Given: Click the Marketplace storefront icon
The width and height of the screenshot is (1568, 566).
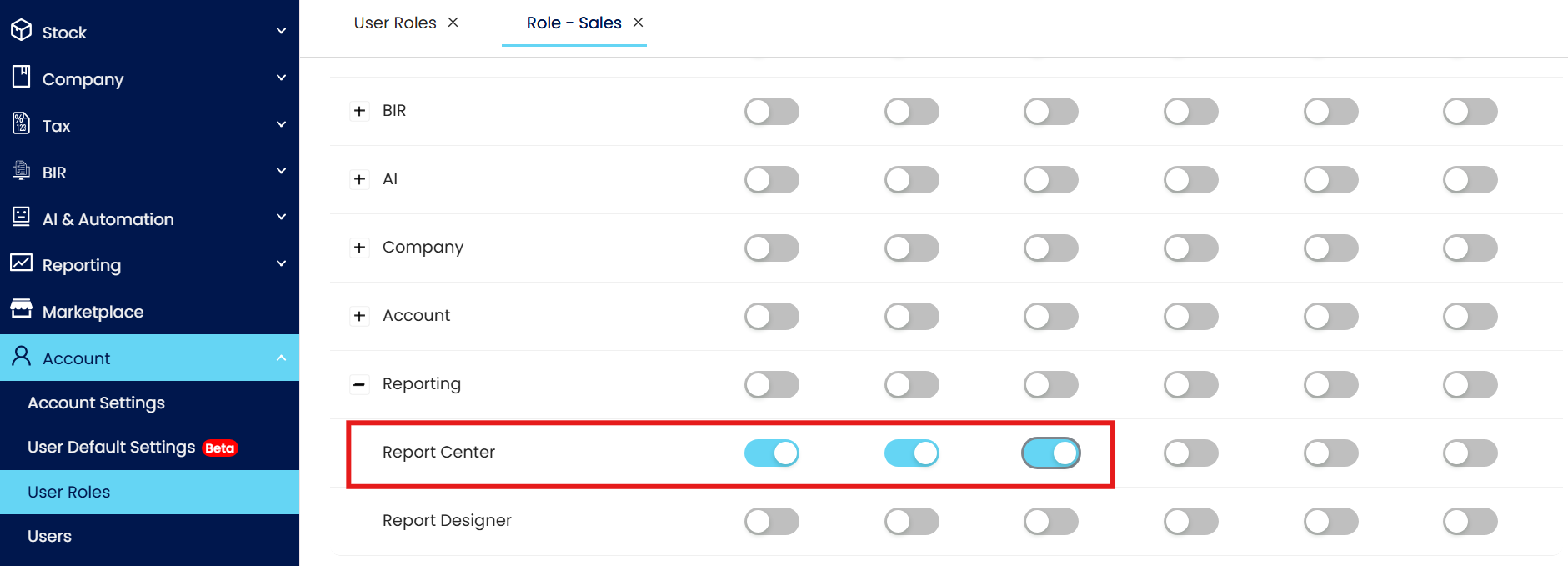Looking at the screenshot, I should pyautogui.click(x=21, y=309).
